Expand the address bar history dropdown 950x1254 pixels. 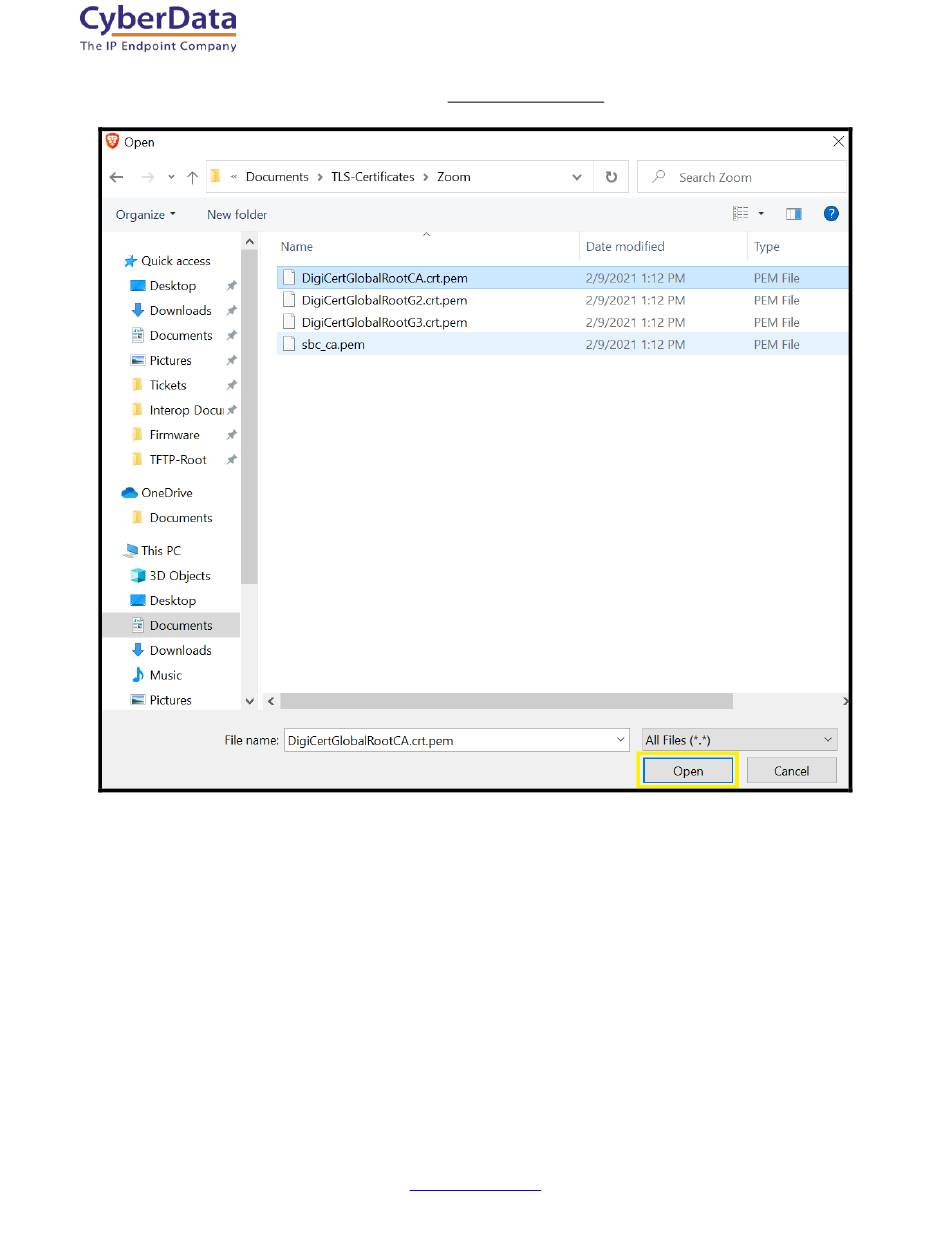click(577, 177)
